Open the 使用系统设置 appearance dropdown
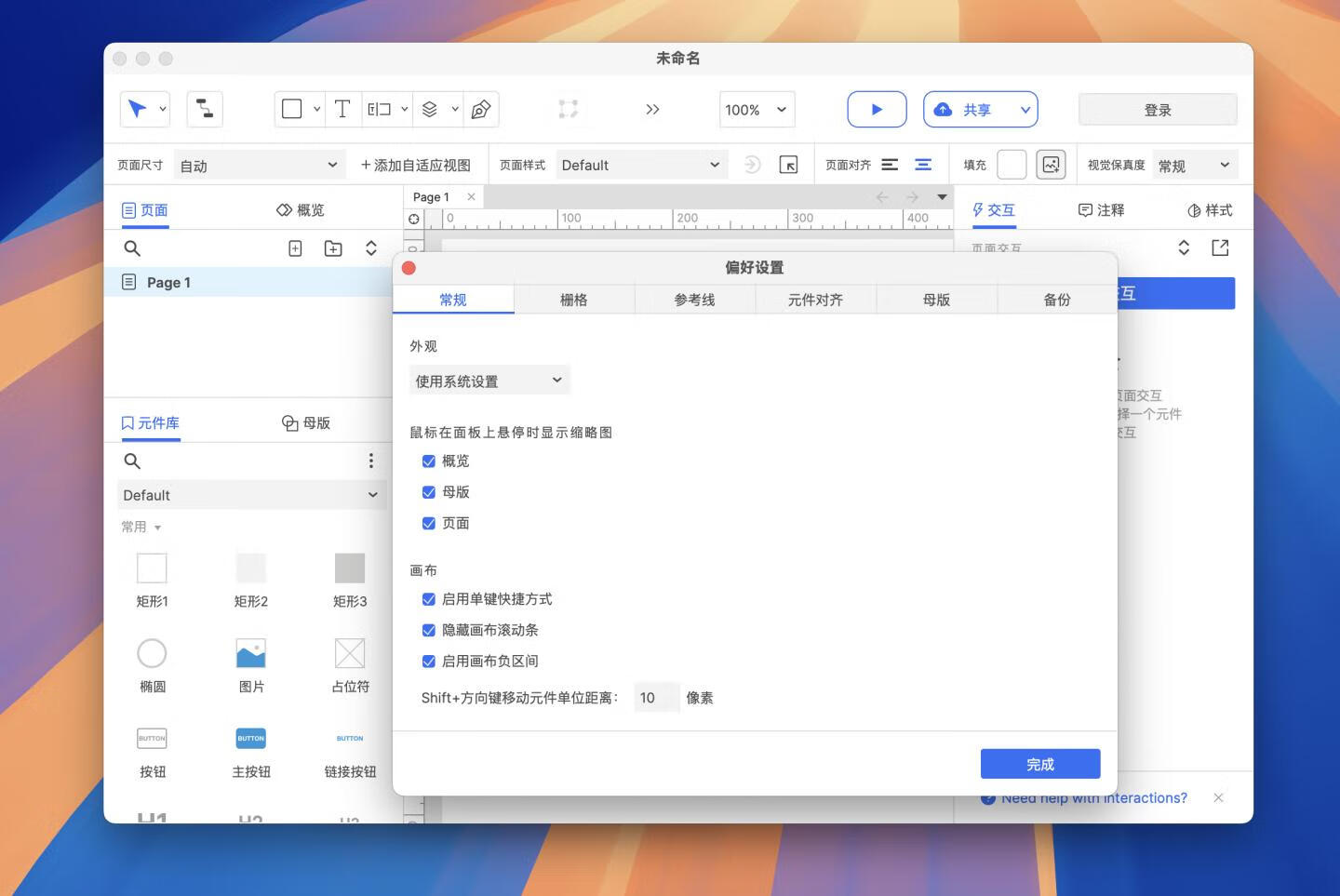1340x896 pixels. [489, 380]
